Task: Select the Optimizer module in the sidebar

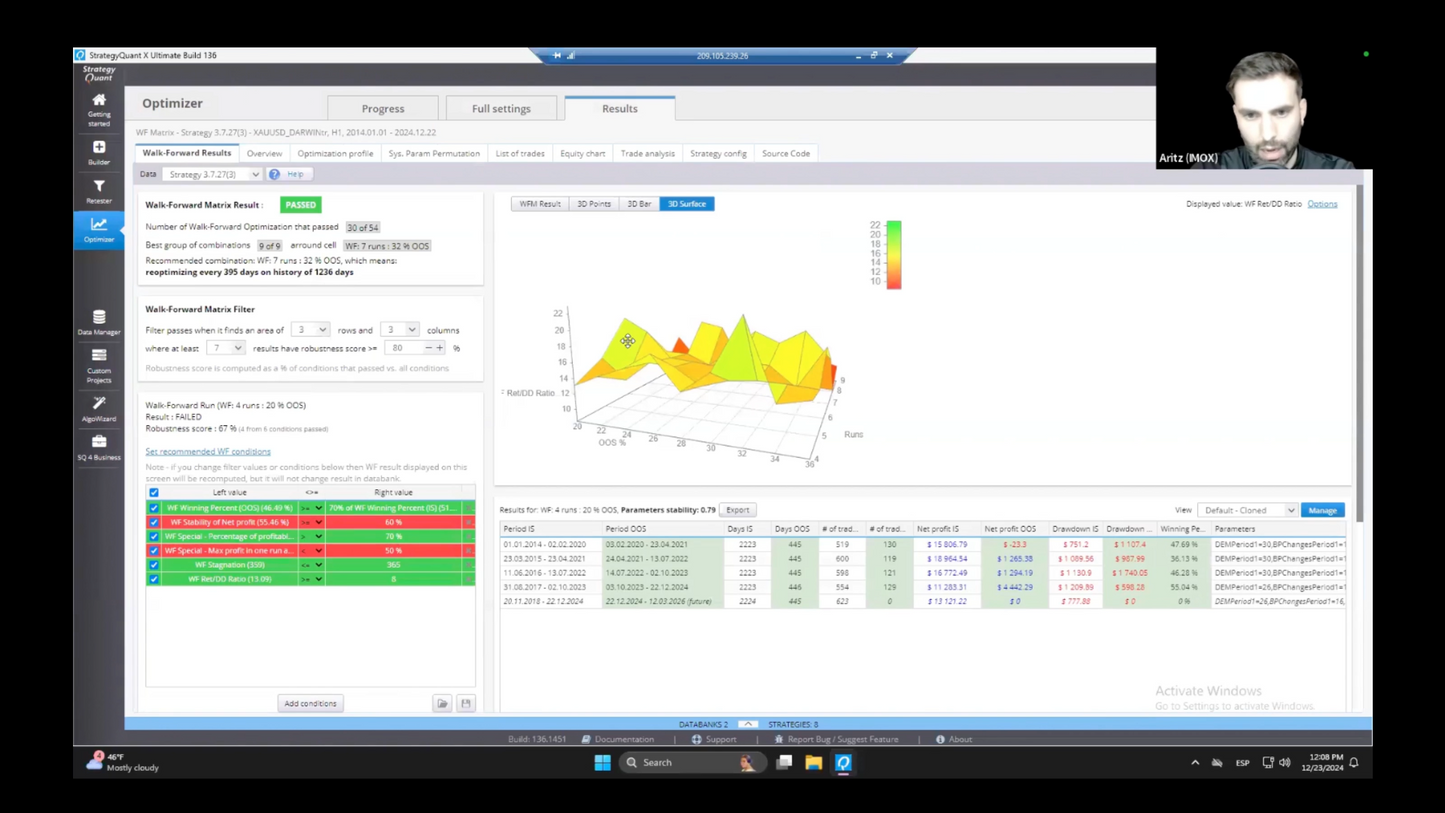Action: point(99,230)
